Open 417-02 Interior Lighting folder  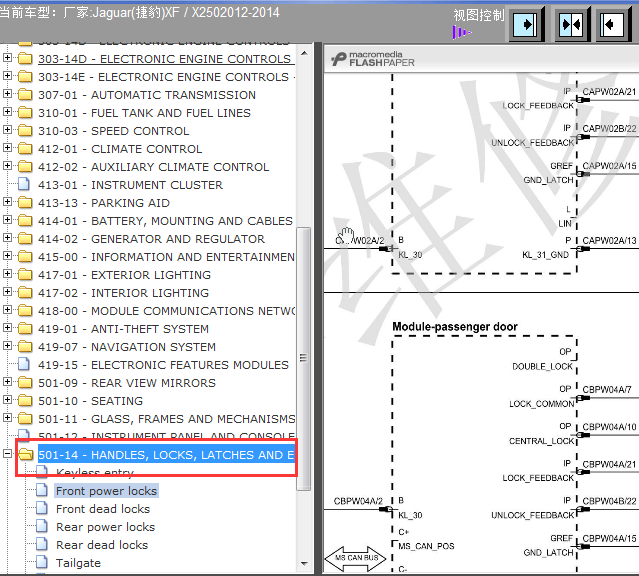[x=123, y=293]
